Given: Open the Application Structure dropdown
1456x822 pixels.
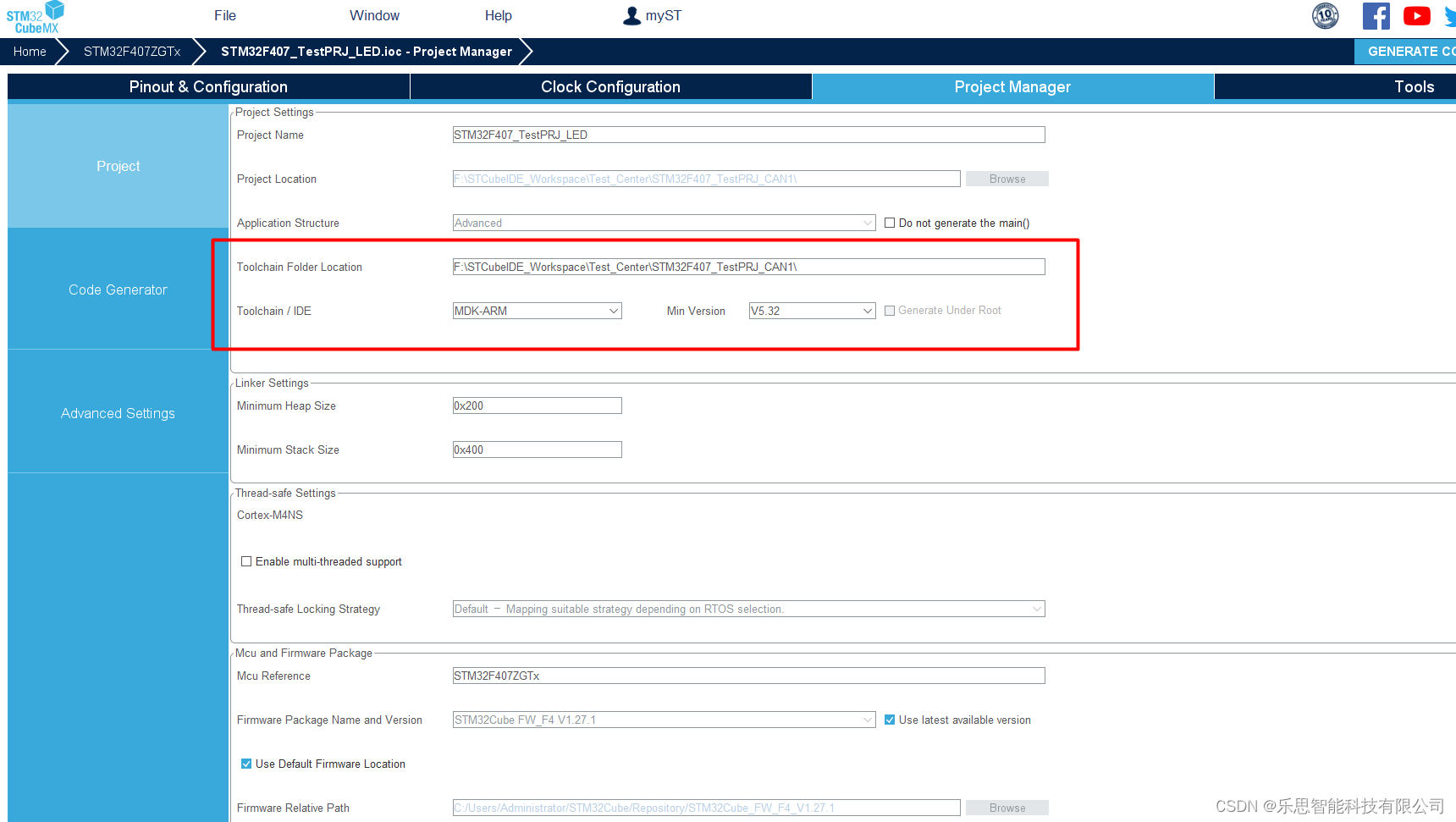Looking at the screenshot, I should 665,223.
